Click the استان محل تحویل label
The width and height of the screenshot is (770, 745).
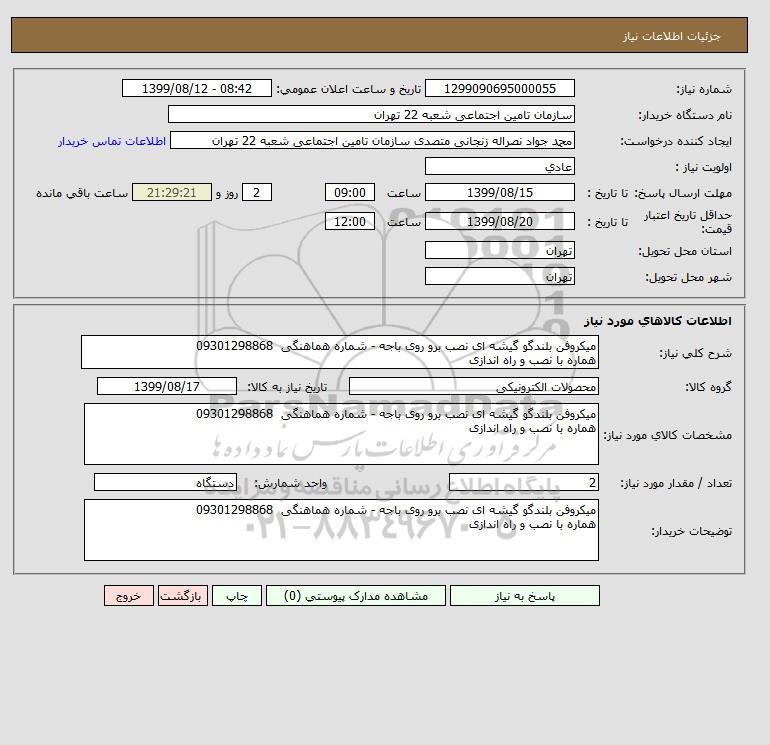(685, 251)
